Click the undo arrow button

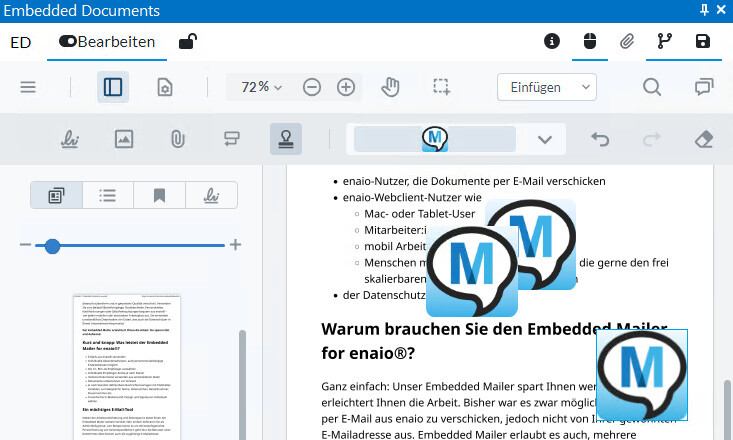pyautogui.click(x=600, y=139)
